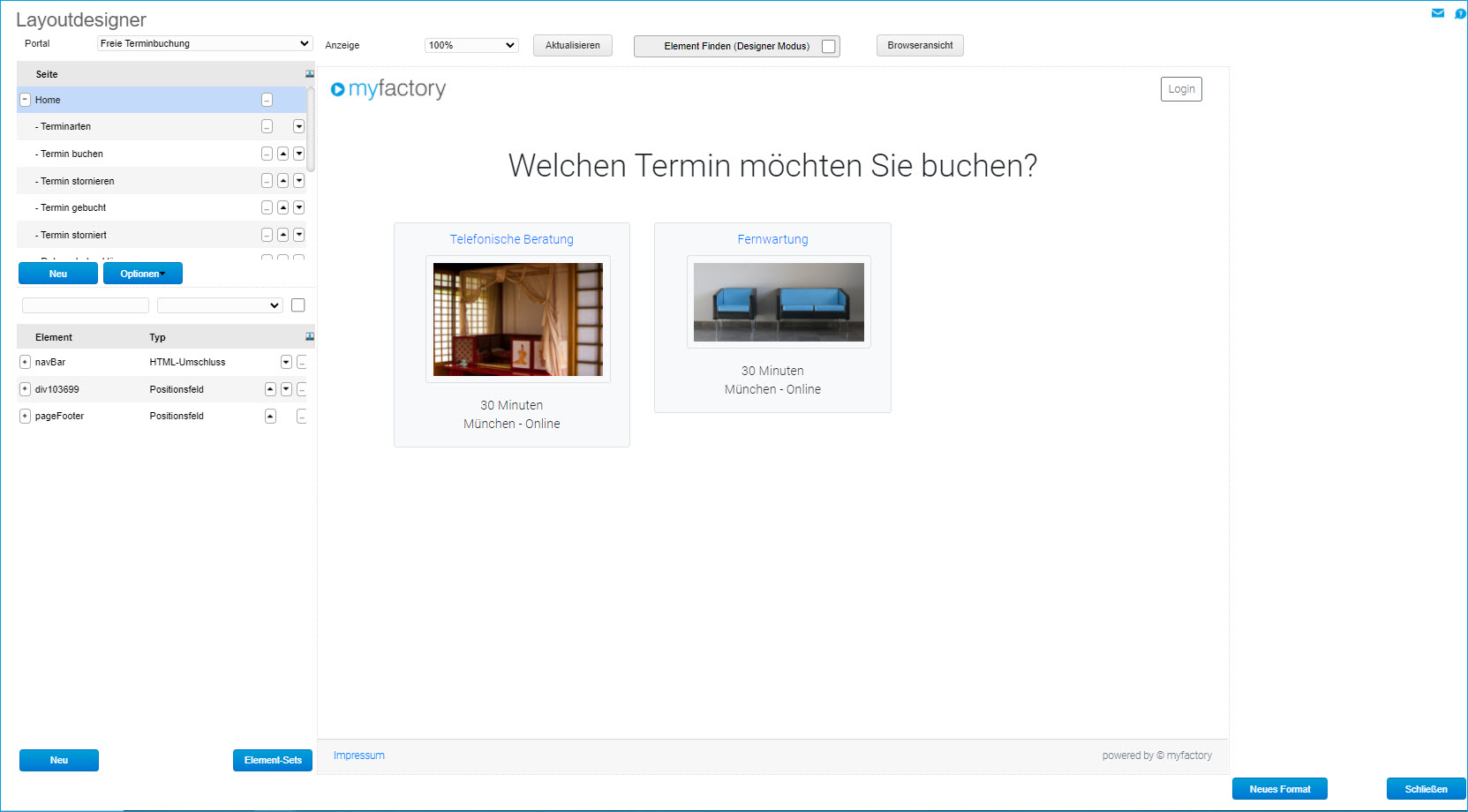Open the empty element filter dropdown
1468x812 pixels.
click(220, 305)
